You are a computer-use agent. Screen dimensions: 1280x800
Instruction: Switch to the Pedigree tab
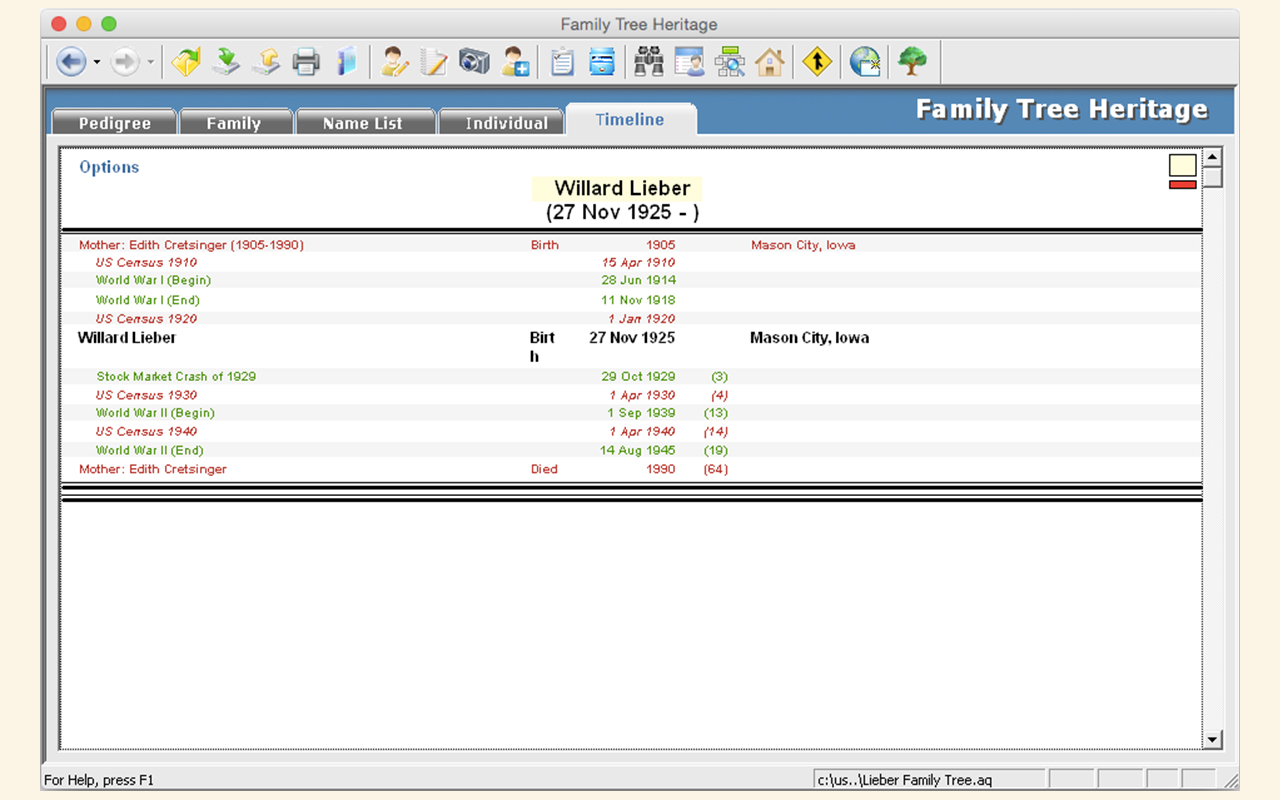pos(114,122)
